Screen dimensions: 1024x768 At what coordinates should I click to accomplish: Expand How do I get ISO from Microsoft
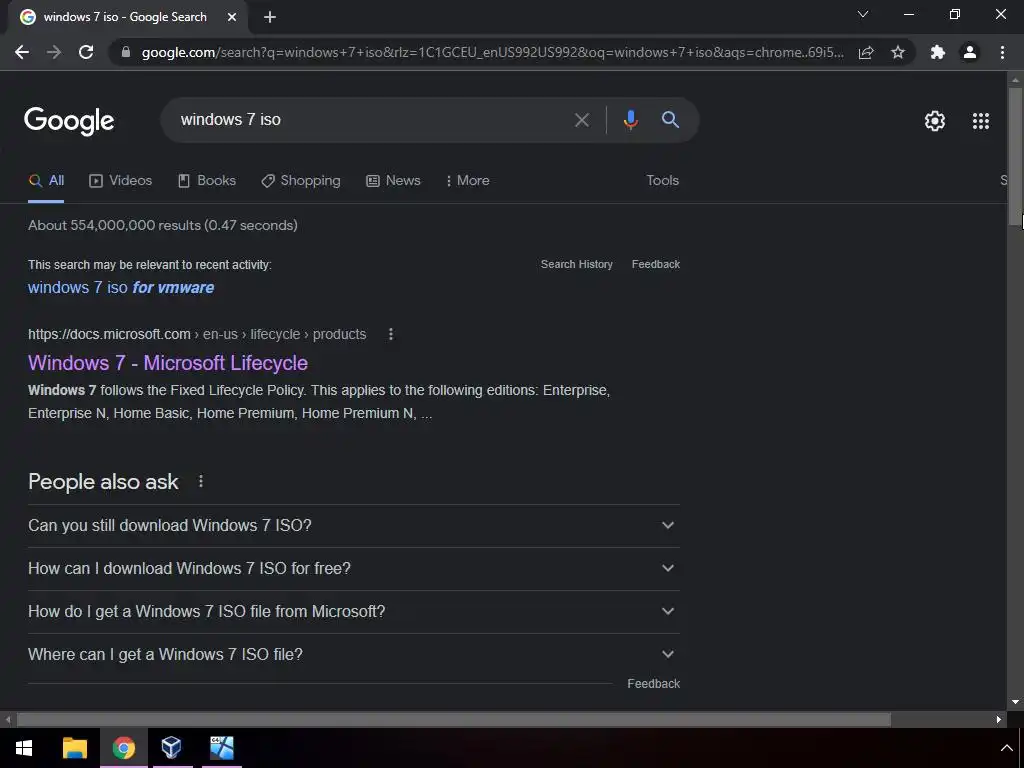(x=354, y=612)
